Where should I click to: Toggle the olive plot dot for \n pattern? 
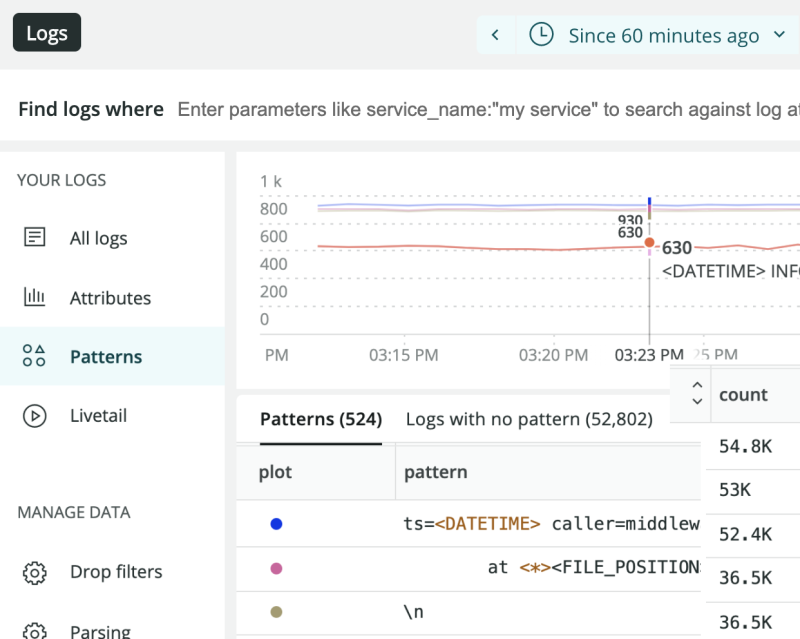coord(276,611)
